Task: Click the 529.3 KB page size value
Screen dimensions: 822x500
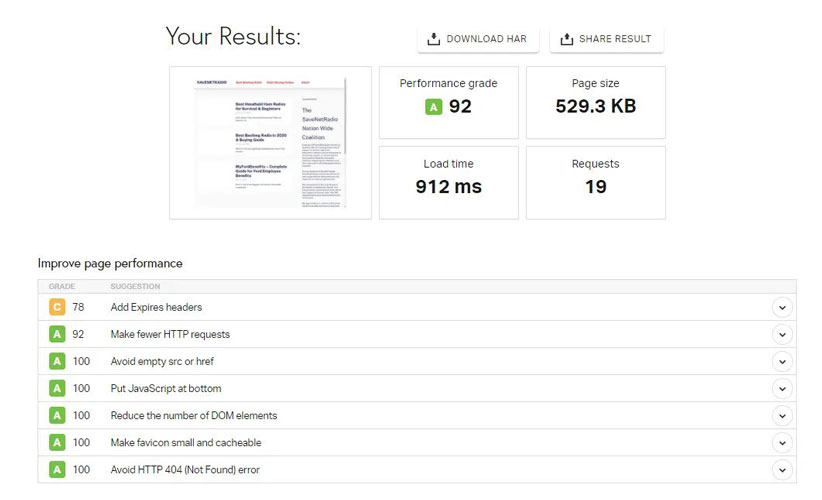Action: pyautogui.click(x=596, y=106)
